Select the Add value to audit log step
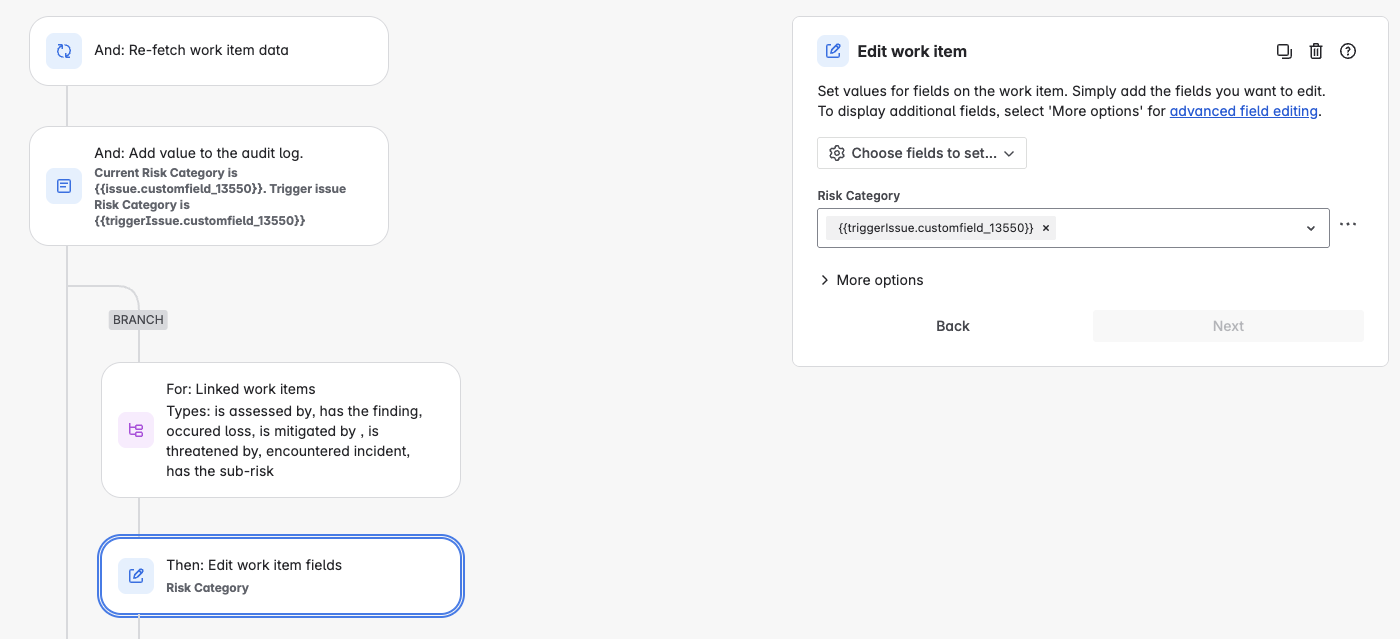Screen dimensions: 1400x639 (209, 186)
